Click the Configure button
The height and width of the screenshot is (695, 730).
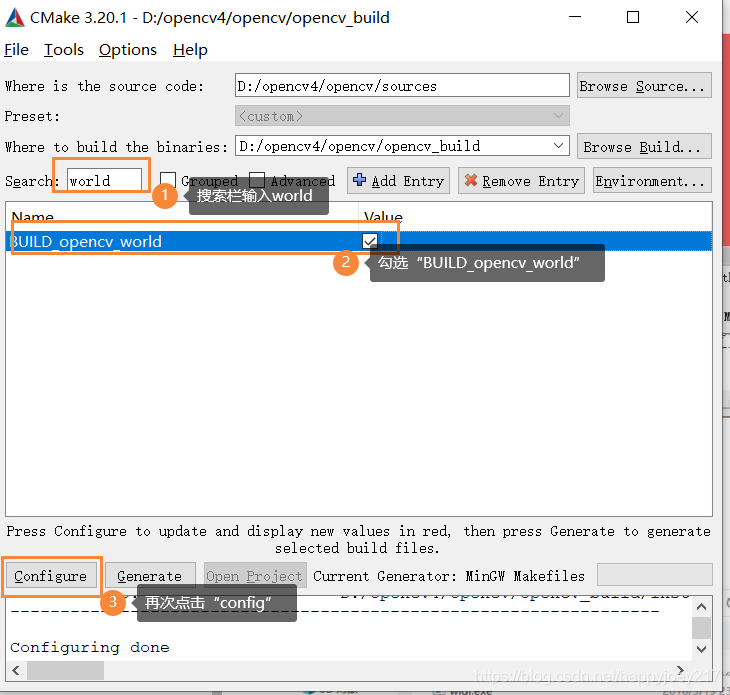(x=51, y=576)
